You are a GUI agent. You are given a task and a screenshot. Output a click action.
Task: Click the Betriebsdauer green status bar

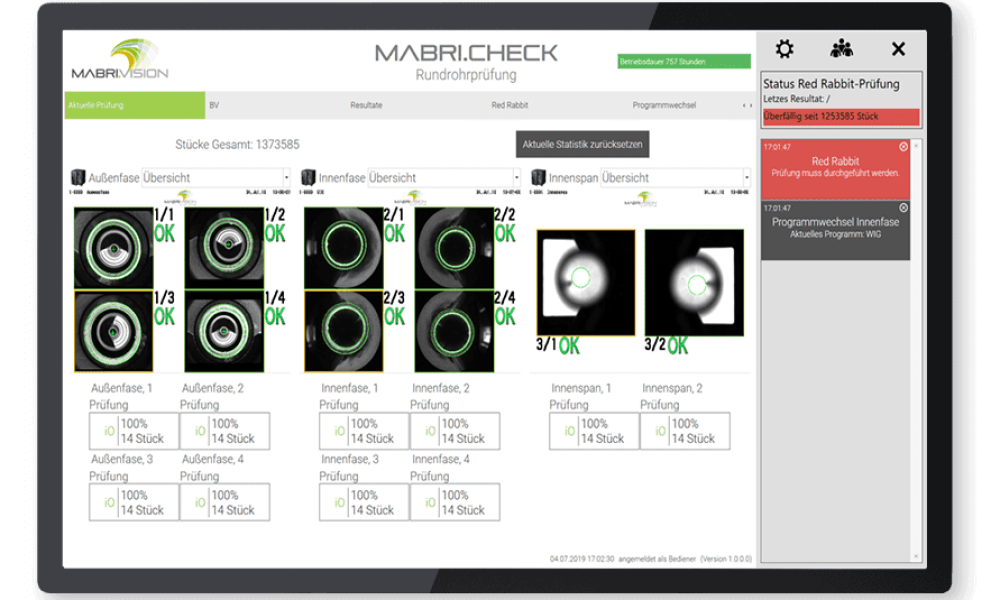coord(684,62)
